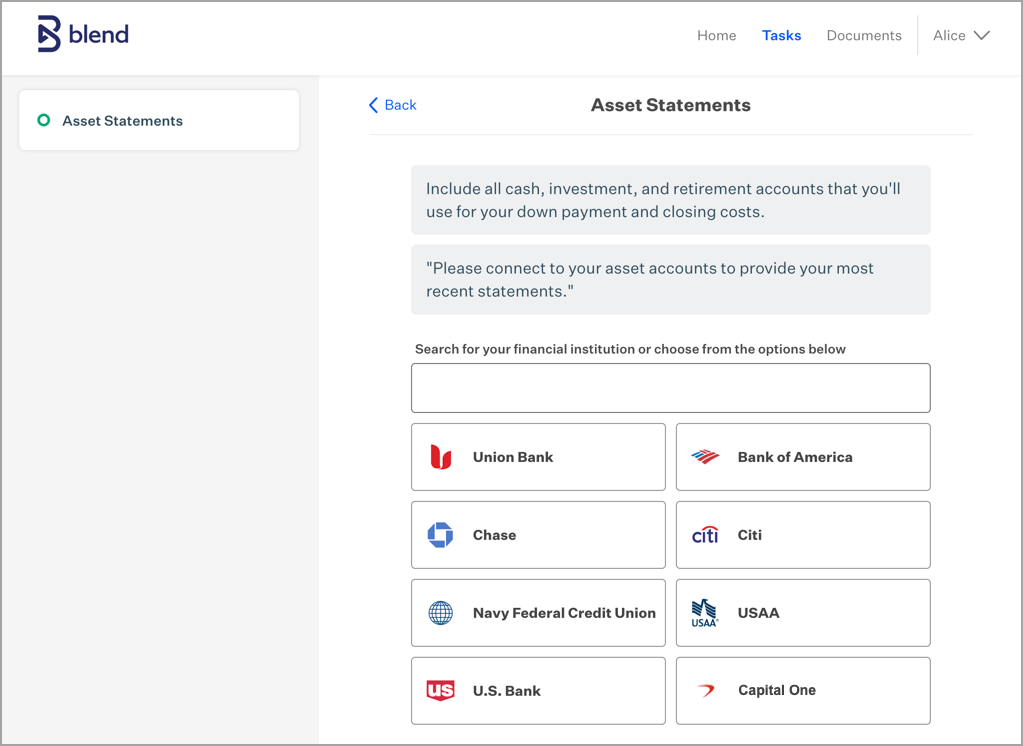Screen dimensions: 1023x746
Task: Select Asset Statements in the sidebar
Action: pos(159,120)
